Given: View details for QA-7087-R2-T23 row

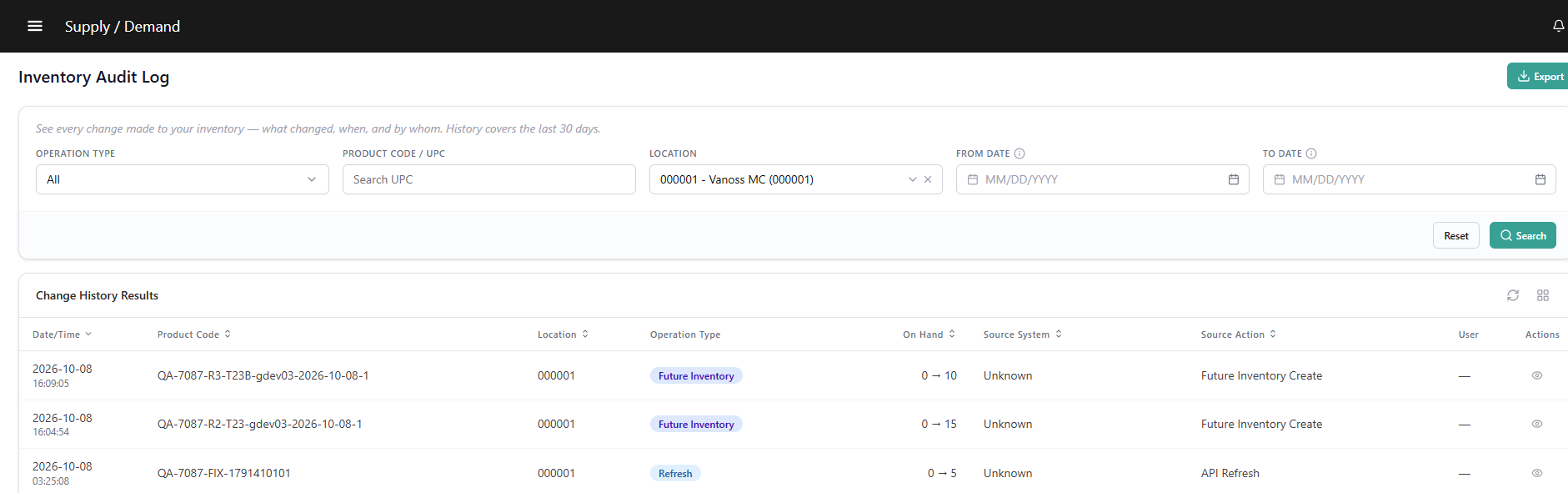Looking at the screenshot, I should pyautogui.click(x=1537, y=424).
